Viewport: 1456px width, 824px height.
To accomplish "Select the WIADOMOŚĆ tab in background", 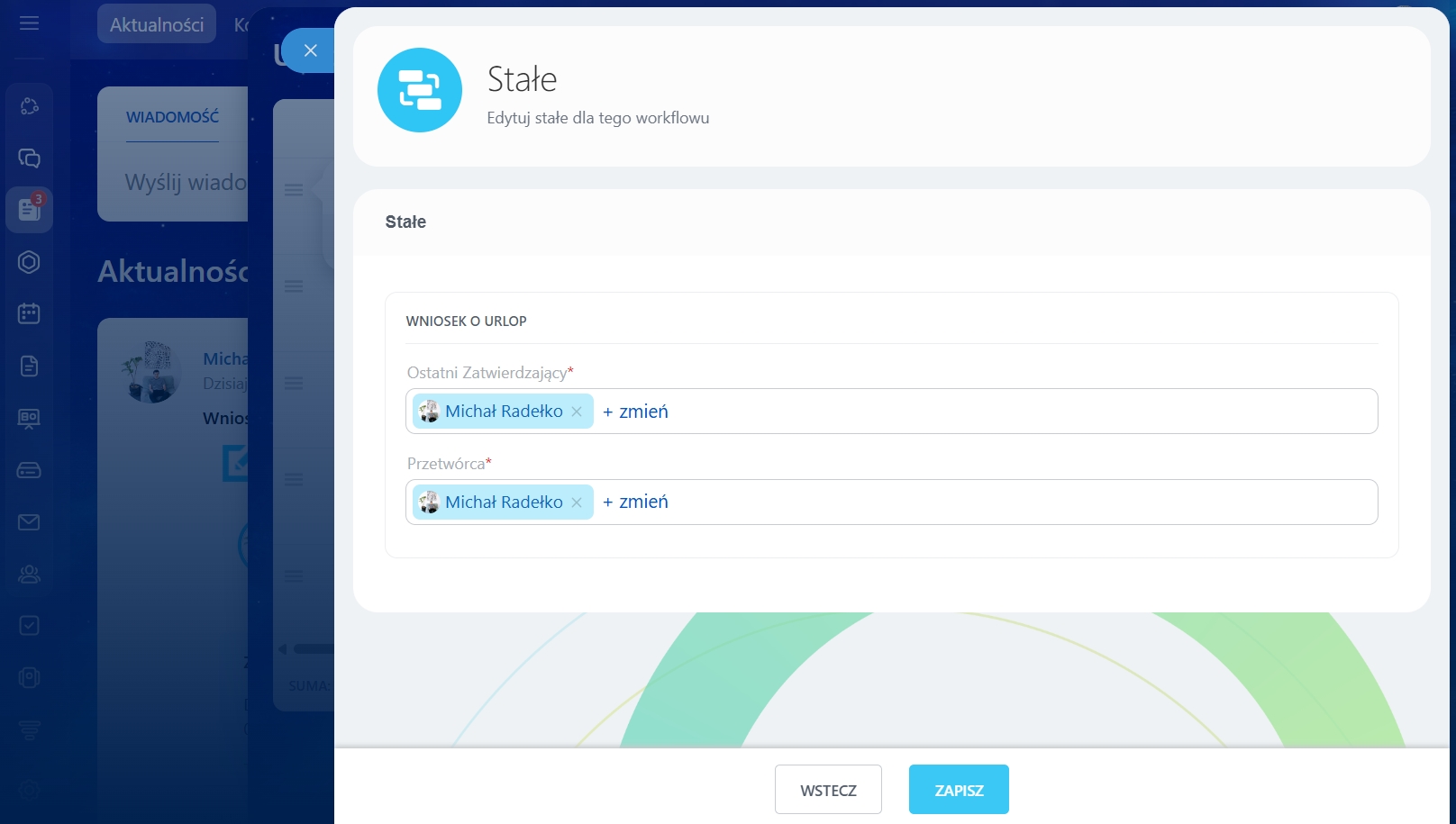I will pyautogui.click(x=172, y=117).
